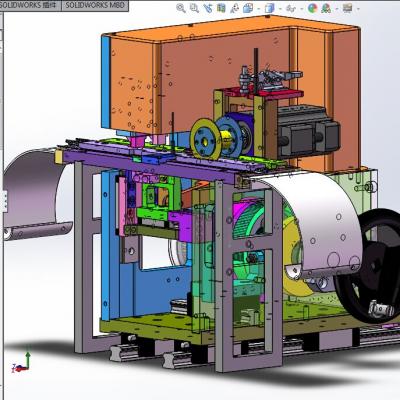Image resolution: width=400 pixels, height=400 pixels.
Task: Toggle the Section View tool
Action: (221, 8)
